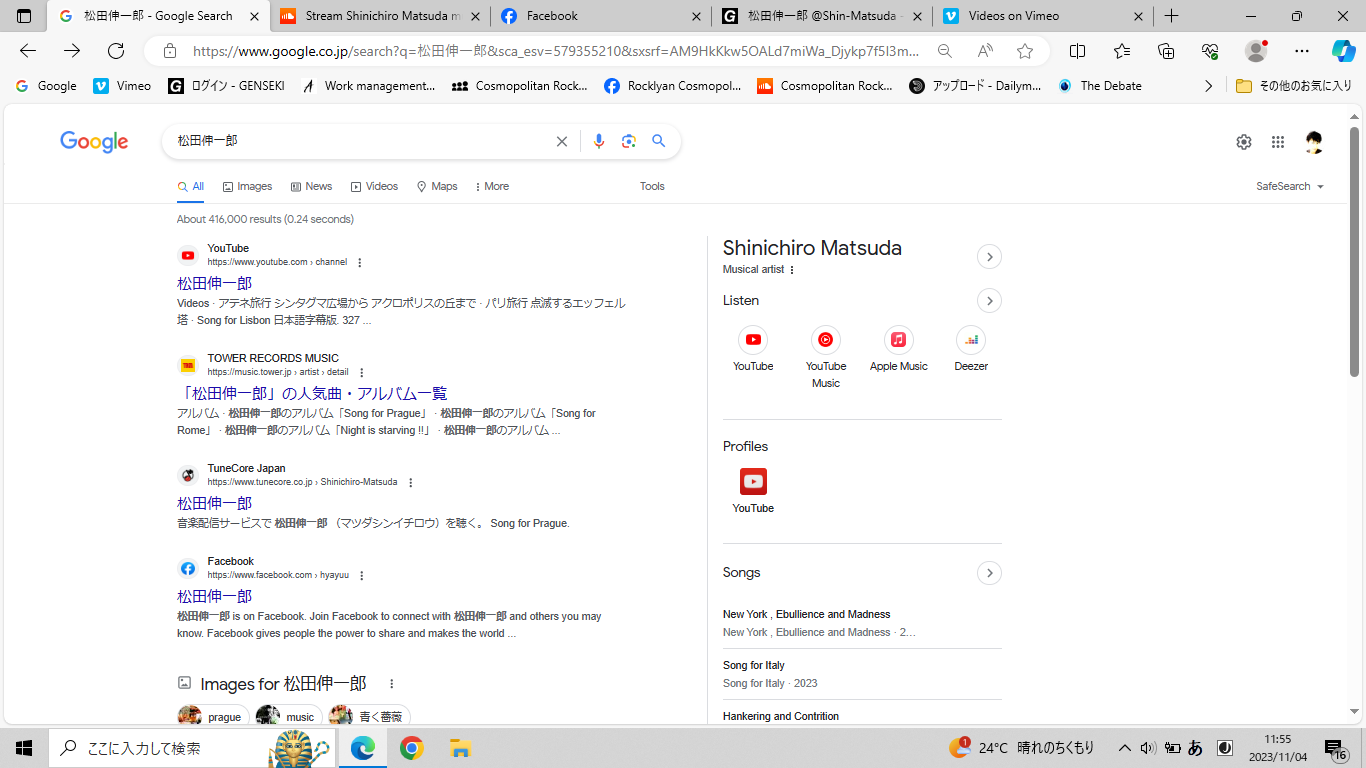The height and width of the screenshot is (768, 1366).
Task: Open more options for the Tower Records result
Action: coord(362,373)
